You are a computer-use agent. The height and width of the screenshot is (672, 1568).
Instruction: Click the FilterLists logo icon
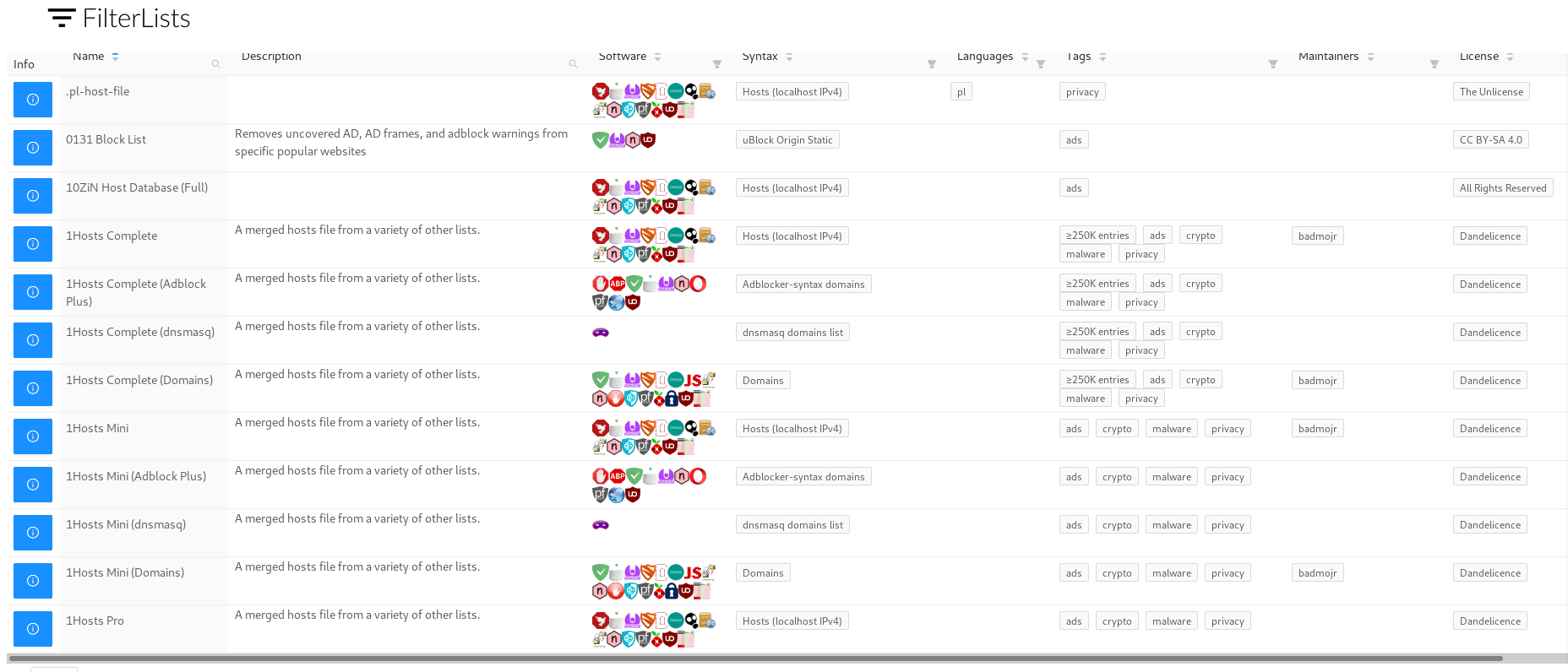pos(62,18)
